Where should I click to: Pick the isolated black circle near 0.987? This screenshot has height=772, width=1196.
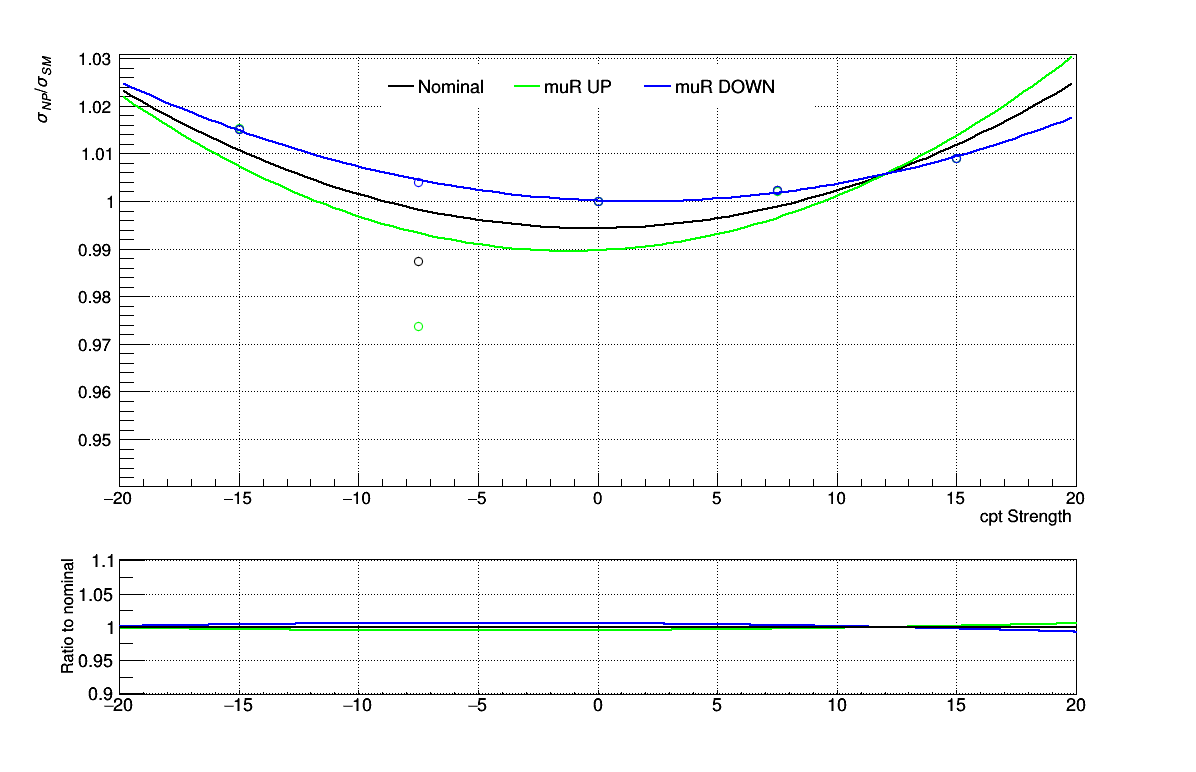[x=418, y=262]
